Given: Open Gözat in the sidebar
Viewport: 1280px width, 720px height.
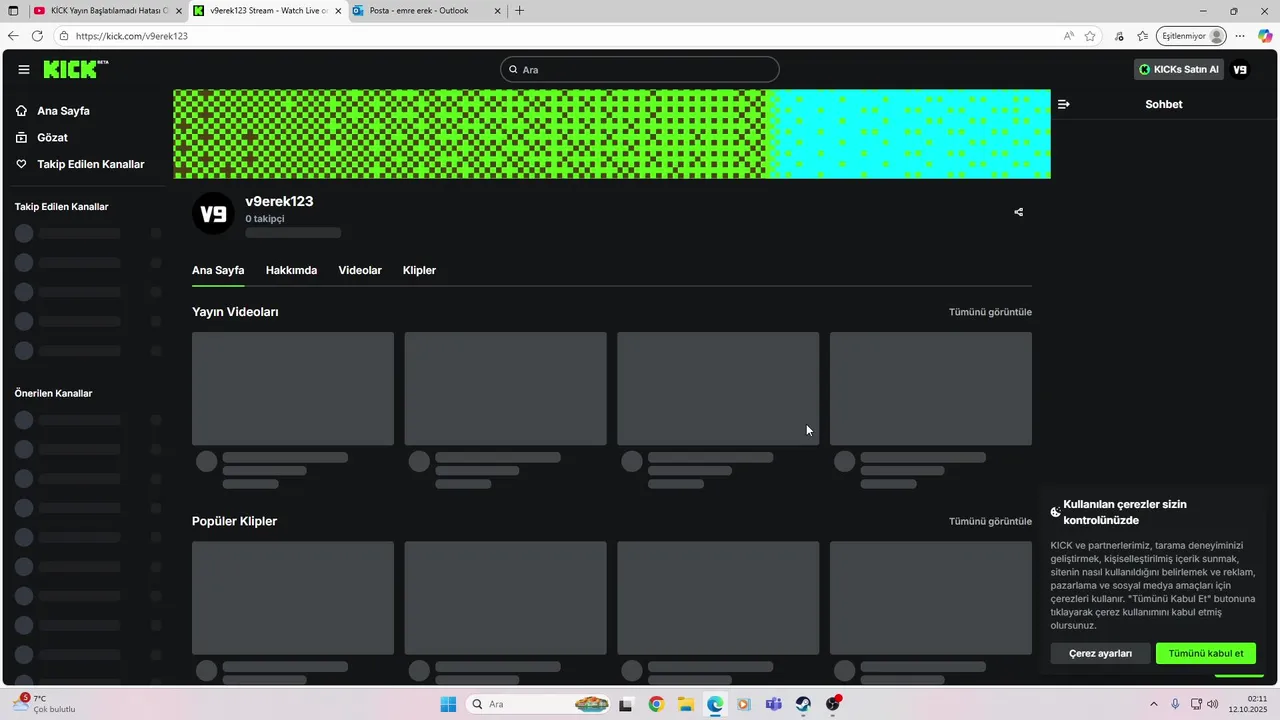Looking at the screenshot, I should coord(52,137).
